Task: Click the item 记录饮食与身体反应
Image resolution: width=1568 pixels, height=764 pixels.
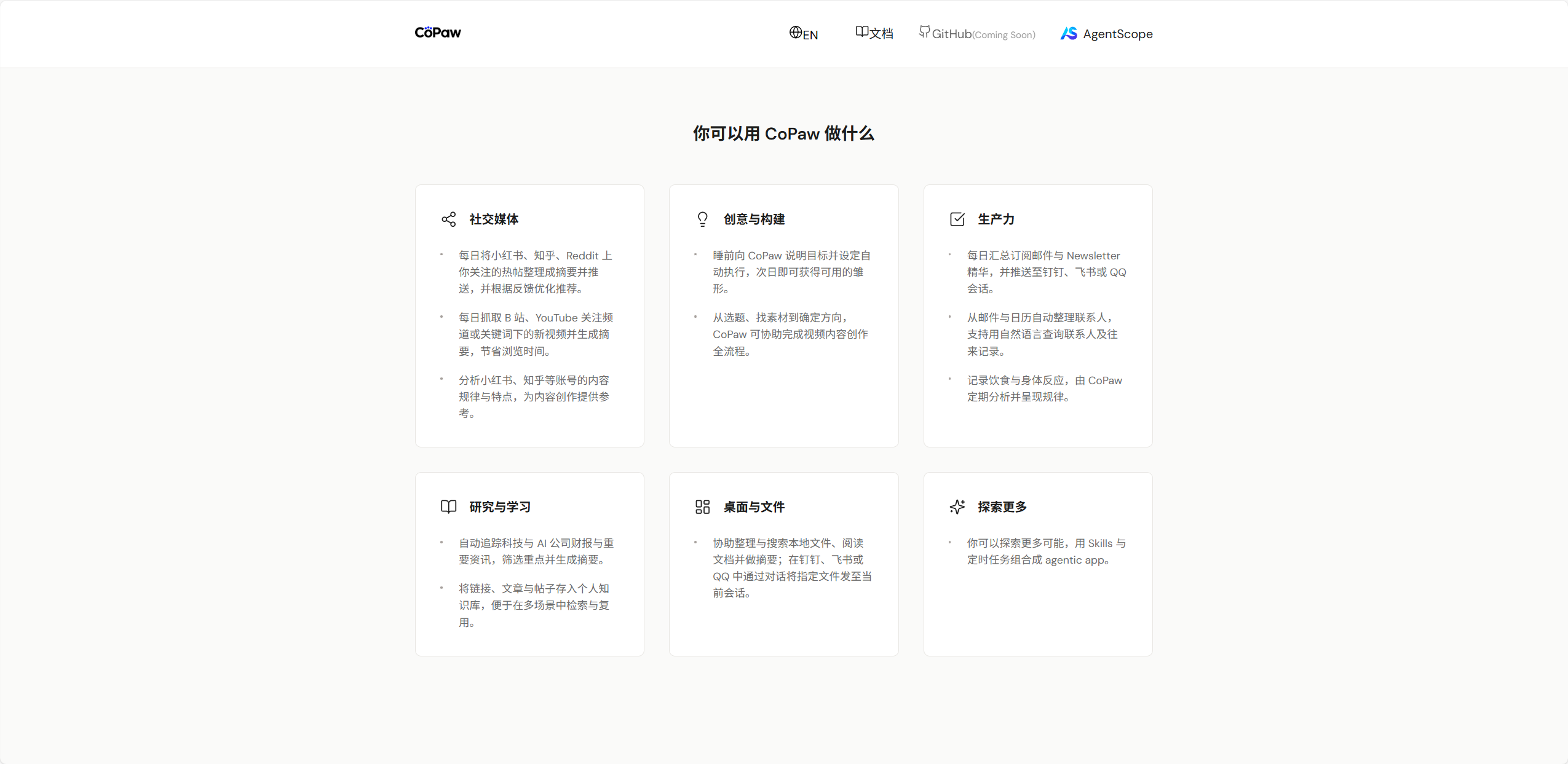Action: pos(1045,388)
